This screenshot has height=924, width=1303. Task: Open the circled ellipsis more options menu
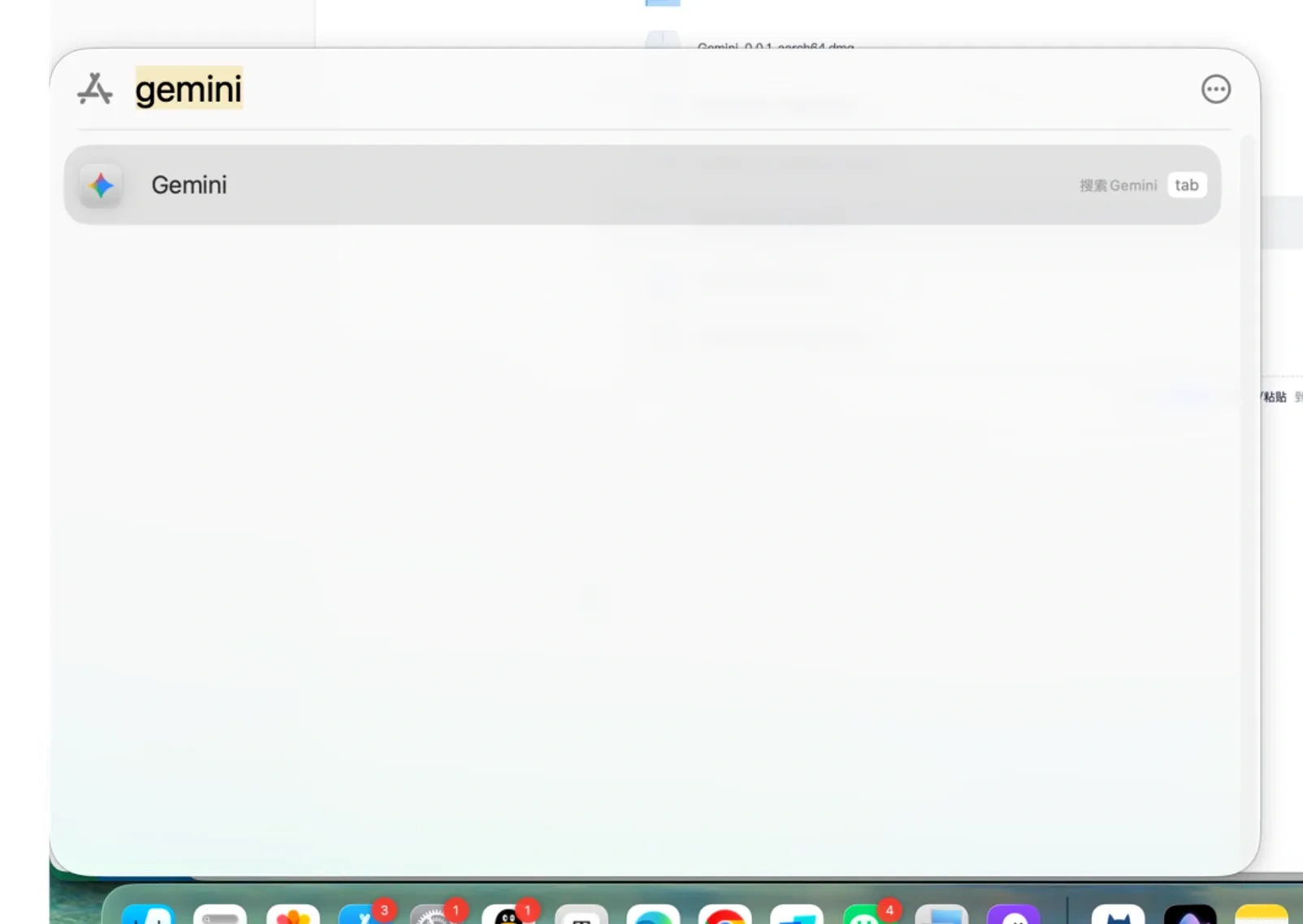[x=1215, y=89]
